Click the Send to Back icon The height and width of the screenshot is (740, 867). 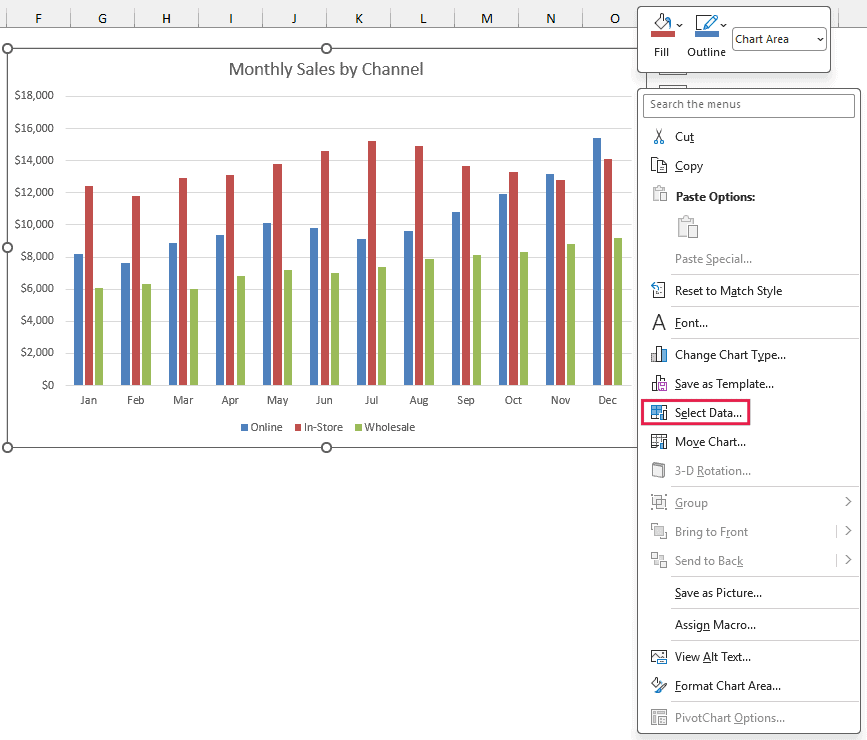[659, 560]
